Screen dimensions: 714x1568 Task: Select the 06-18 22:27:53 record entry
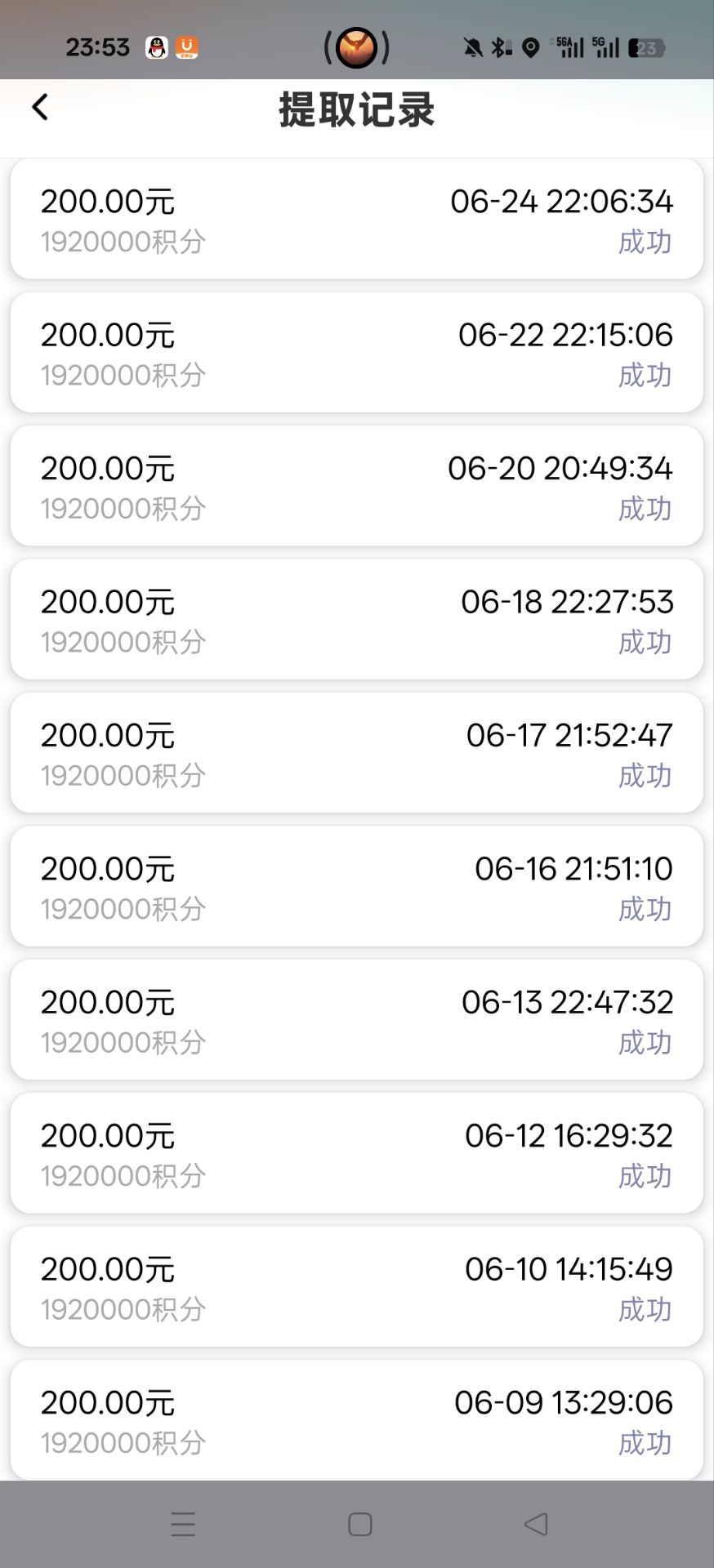pos(357,619)
